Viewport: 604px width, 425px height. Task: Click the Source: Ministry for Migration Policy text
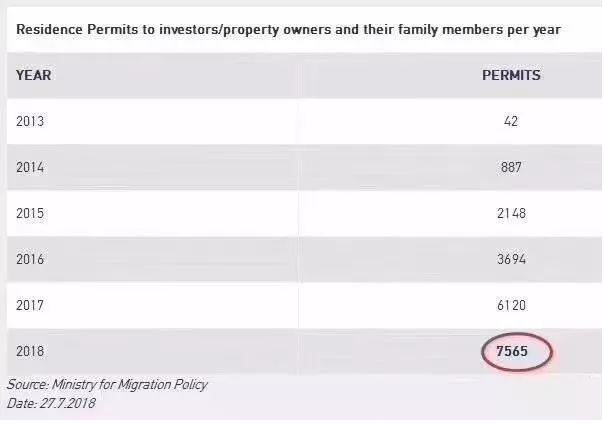click(x=107, y=385)
